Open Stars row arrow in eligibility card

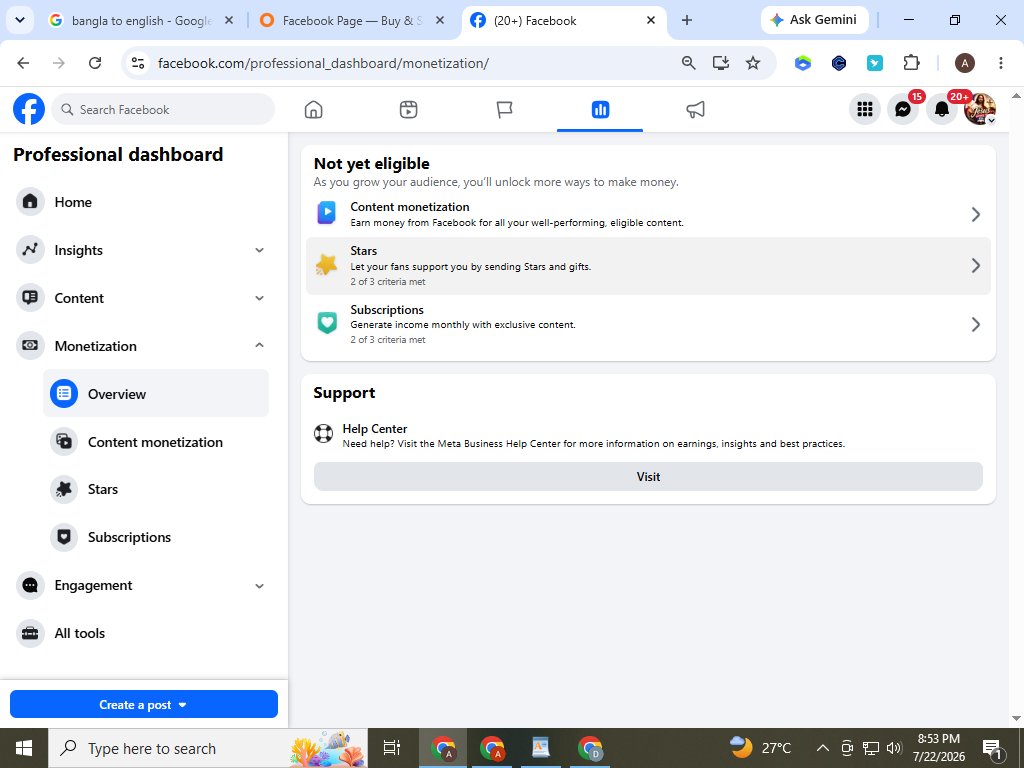(976, 265)
